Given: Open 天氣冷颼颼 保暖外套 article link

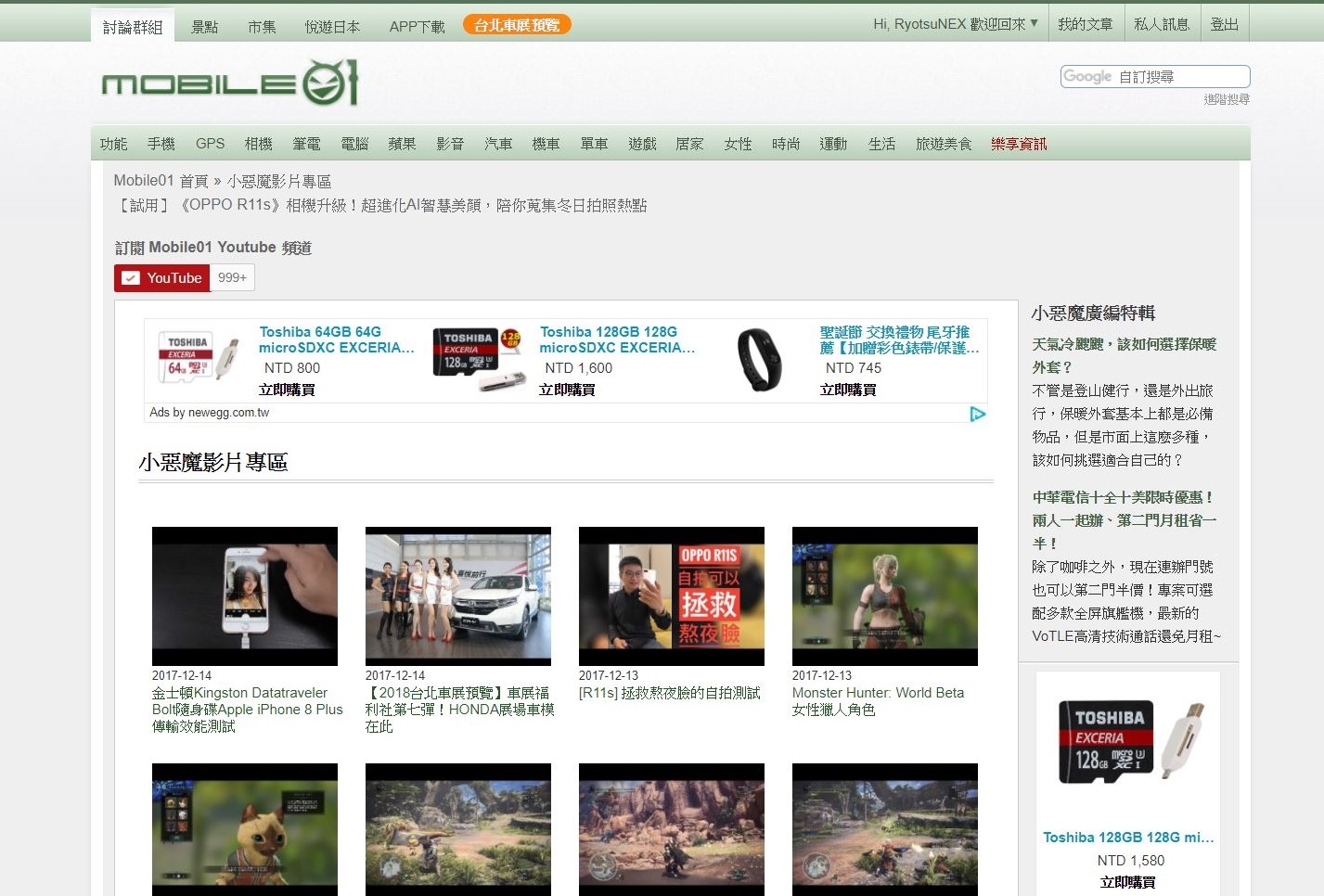Looking at the screenshot, I should tap(1125, 355).
